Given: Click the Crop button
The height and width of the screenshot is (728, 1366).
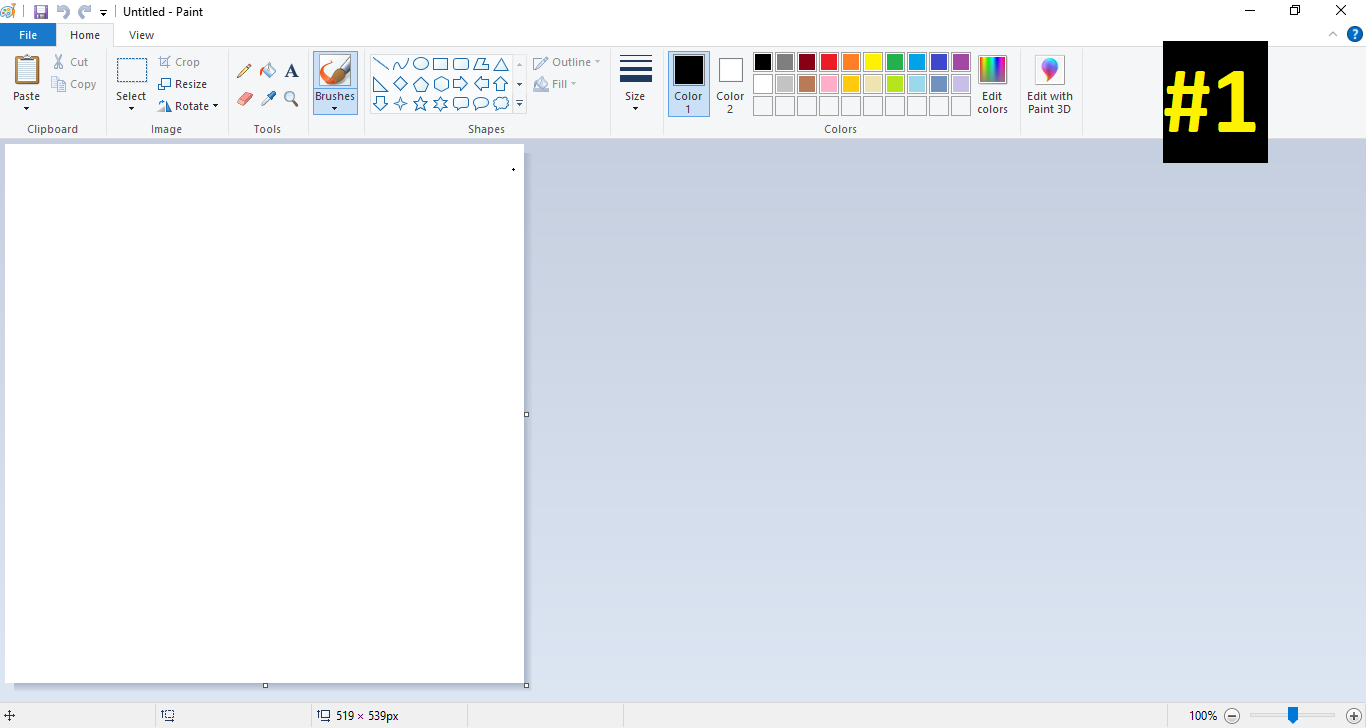Looking at the screenshot, I should coord(179,62).
